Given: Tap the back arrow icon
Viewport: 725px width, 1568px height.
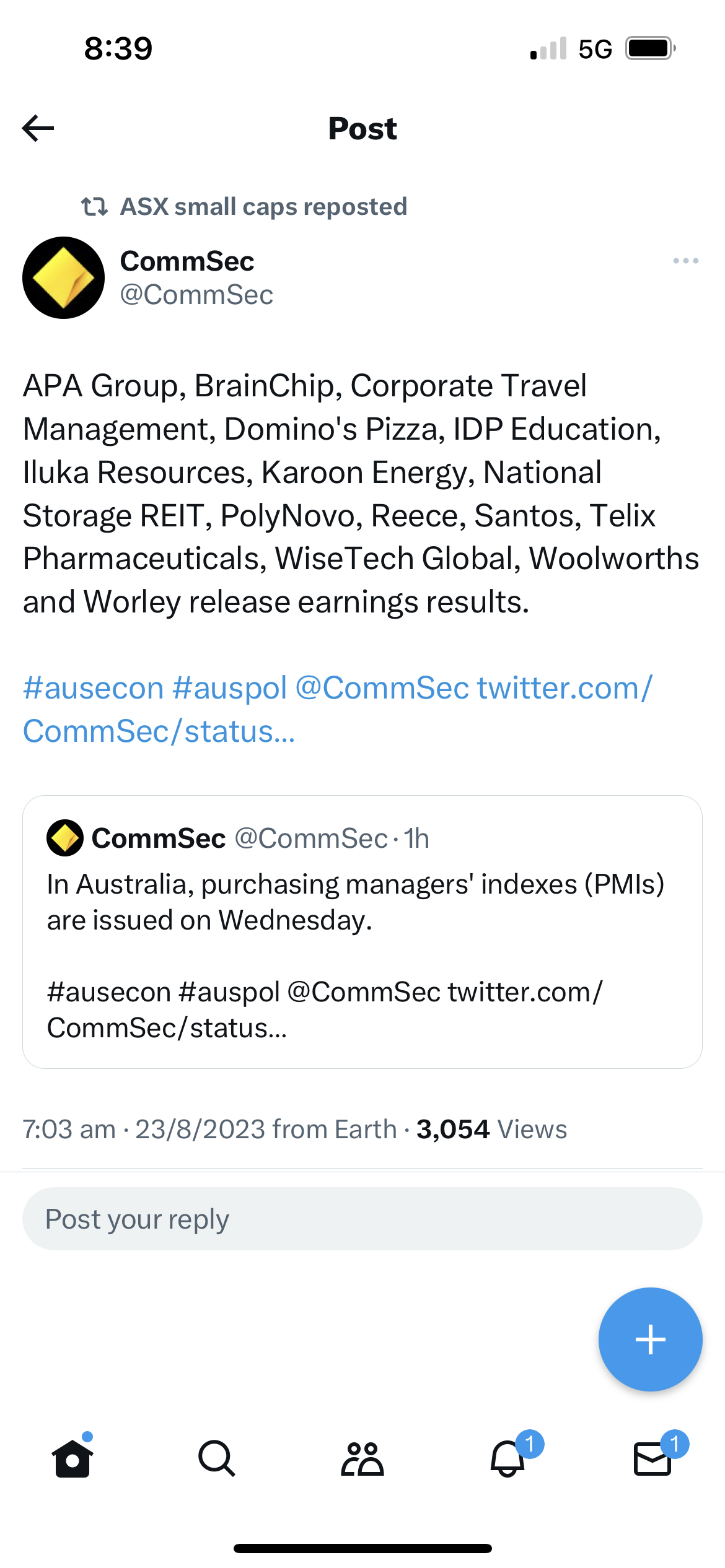Looking at the screenshot, I should click(38, 128).
